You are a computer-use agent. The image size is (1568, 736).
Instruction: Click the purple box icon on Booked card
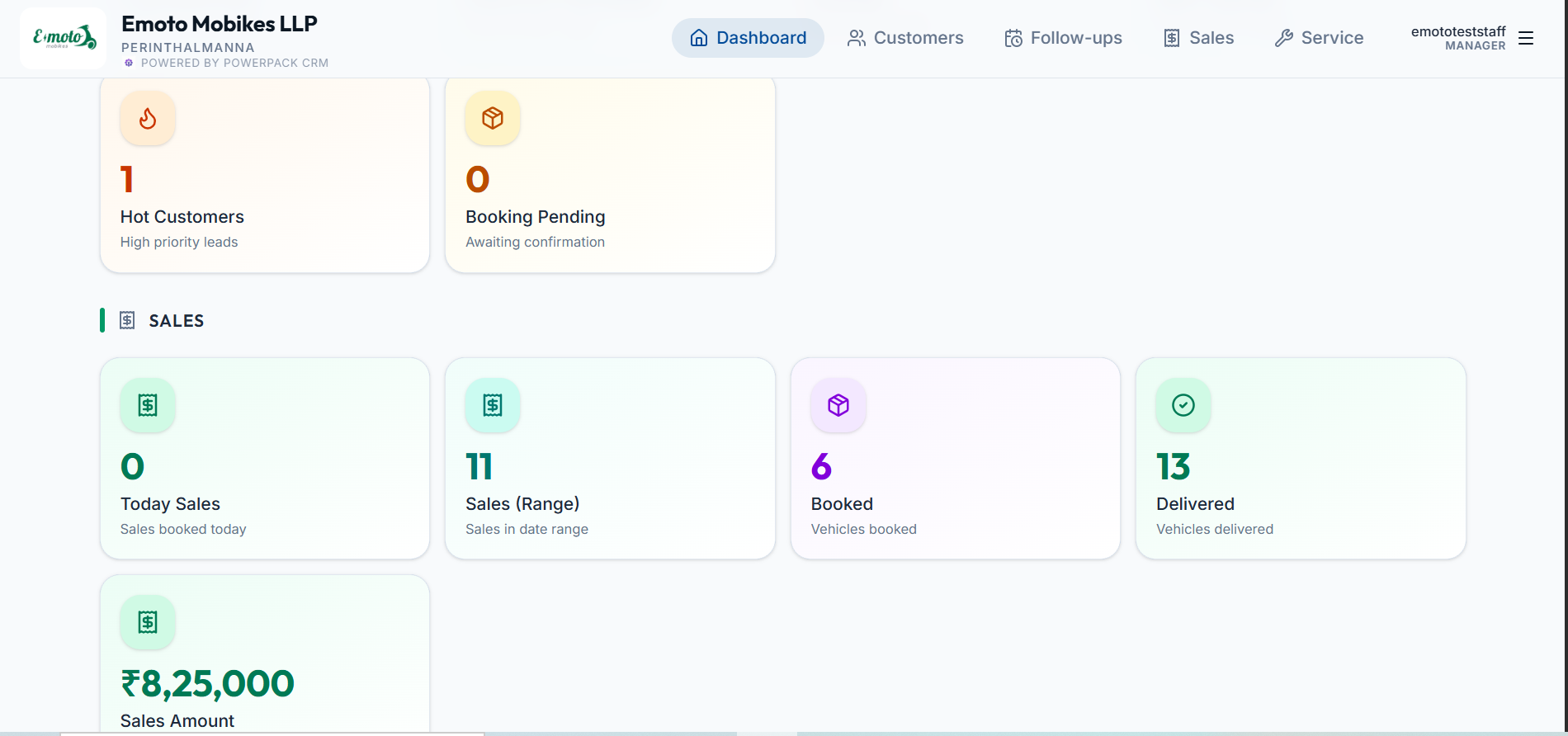pyautogui.click(x=838, y=405)
